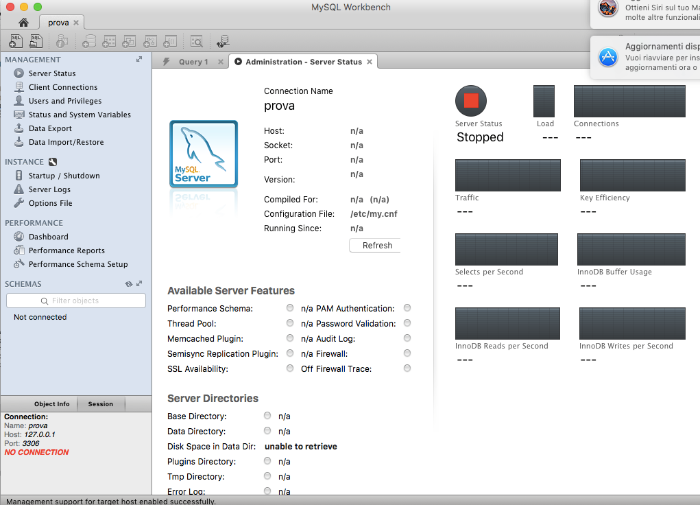
Task: Click the Data Import/Restore icon
Action: (19, 142)
